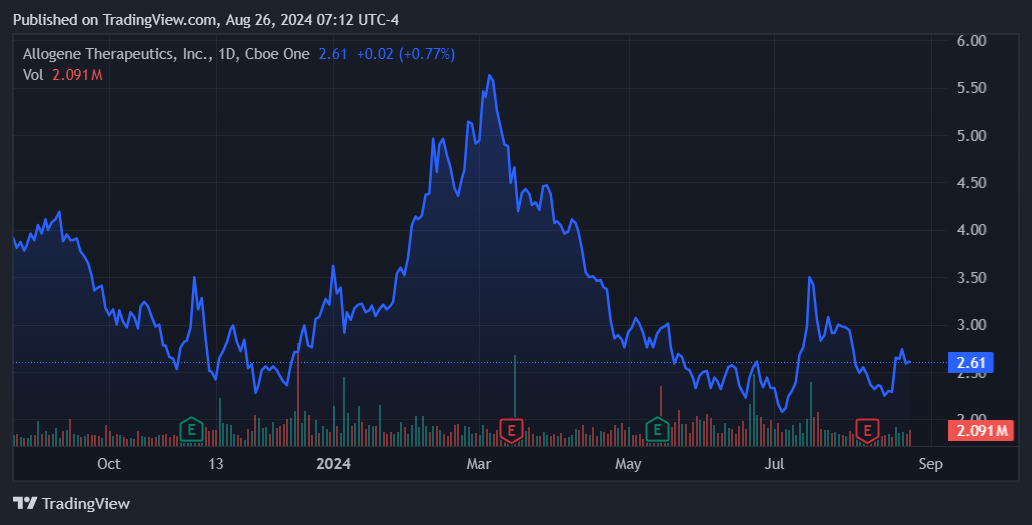Screen dimensions: 1032x525
Task: Click the price line peak in March
Action: pyautogui.click(x=489, y=76)
